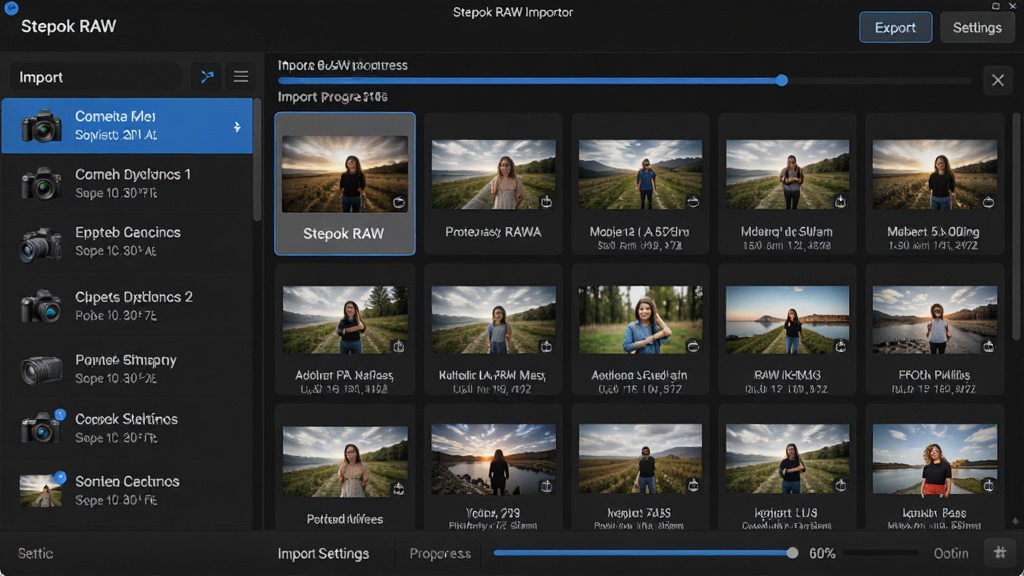Screen dimensions: 1024x576
Task: Click the grid icon in the bottom bar
Action: coord(1000,553)
